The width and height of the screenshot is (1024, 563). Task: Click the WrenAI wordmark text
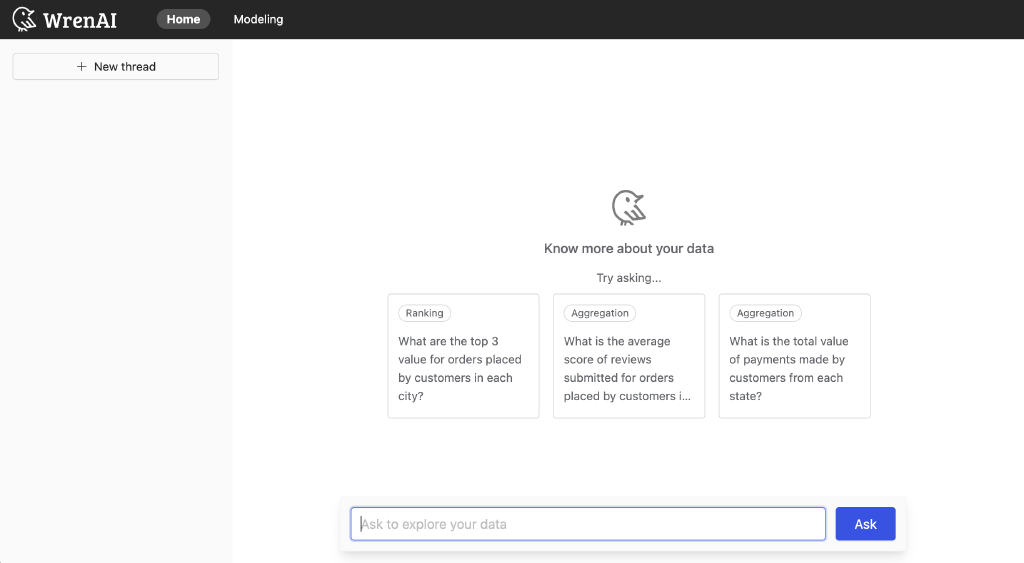click(80, 20)
